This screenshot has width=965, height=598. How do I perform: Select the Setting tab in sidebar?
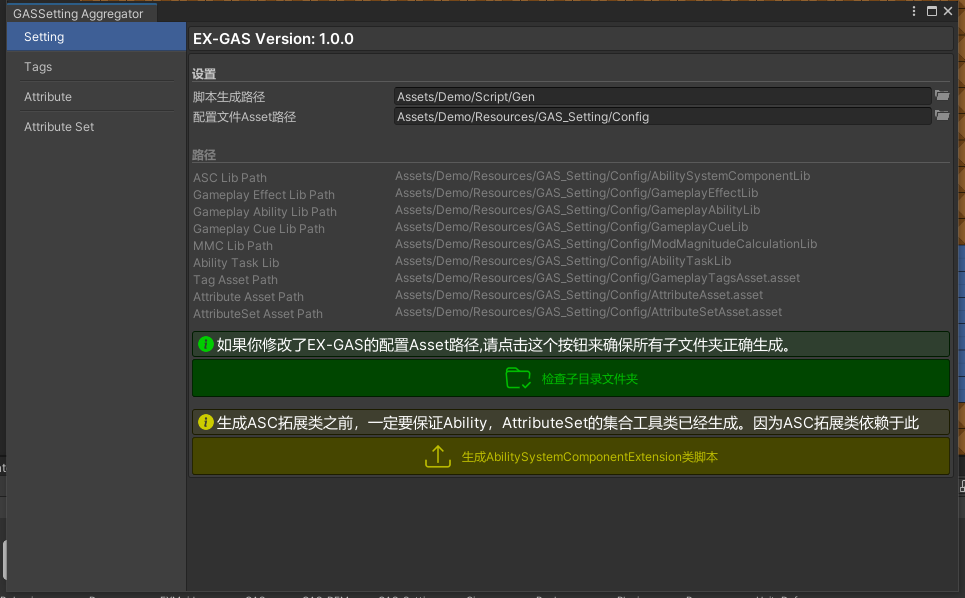click(x=96, y=37)
